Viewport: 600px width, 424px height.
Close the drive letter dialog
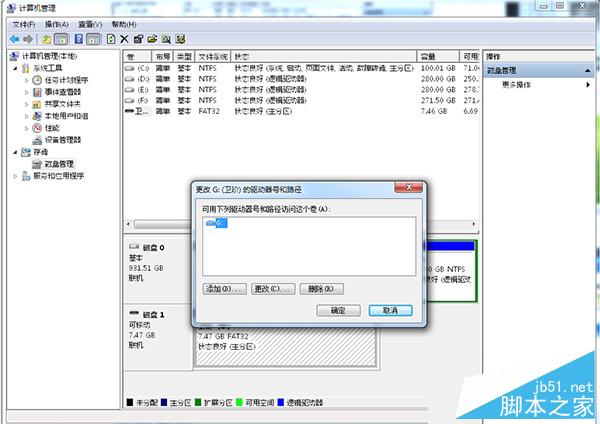coord(409,187)
